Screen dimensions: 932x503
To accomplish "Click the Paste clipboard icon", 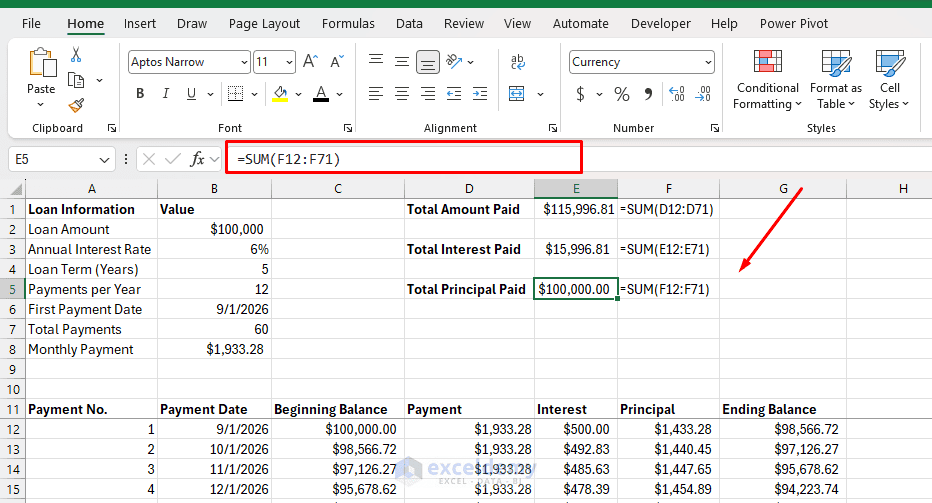I will 42,62.
